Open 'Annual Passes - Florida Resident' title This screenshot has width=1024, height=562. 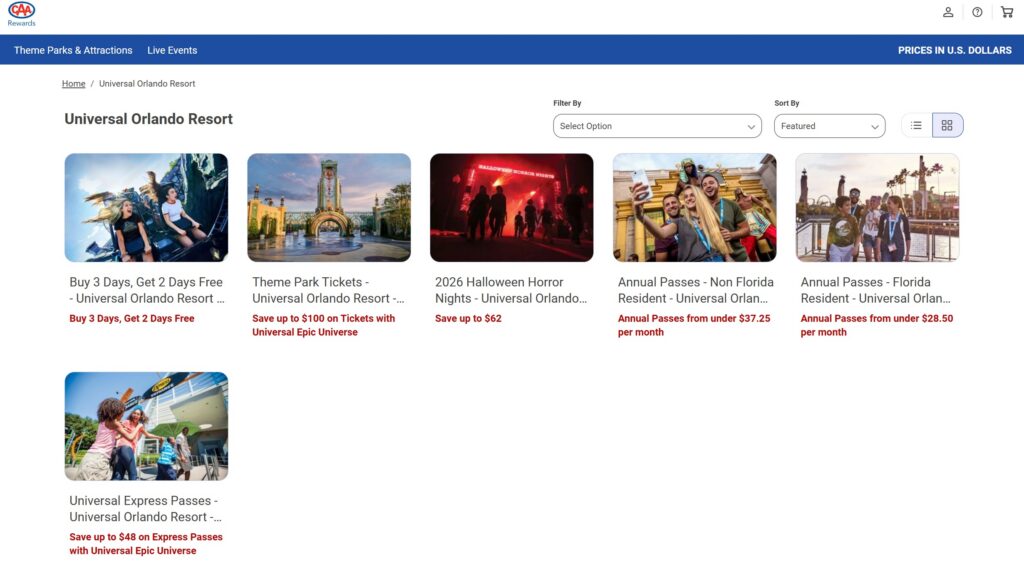tap(876, 290)
